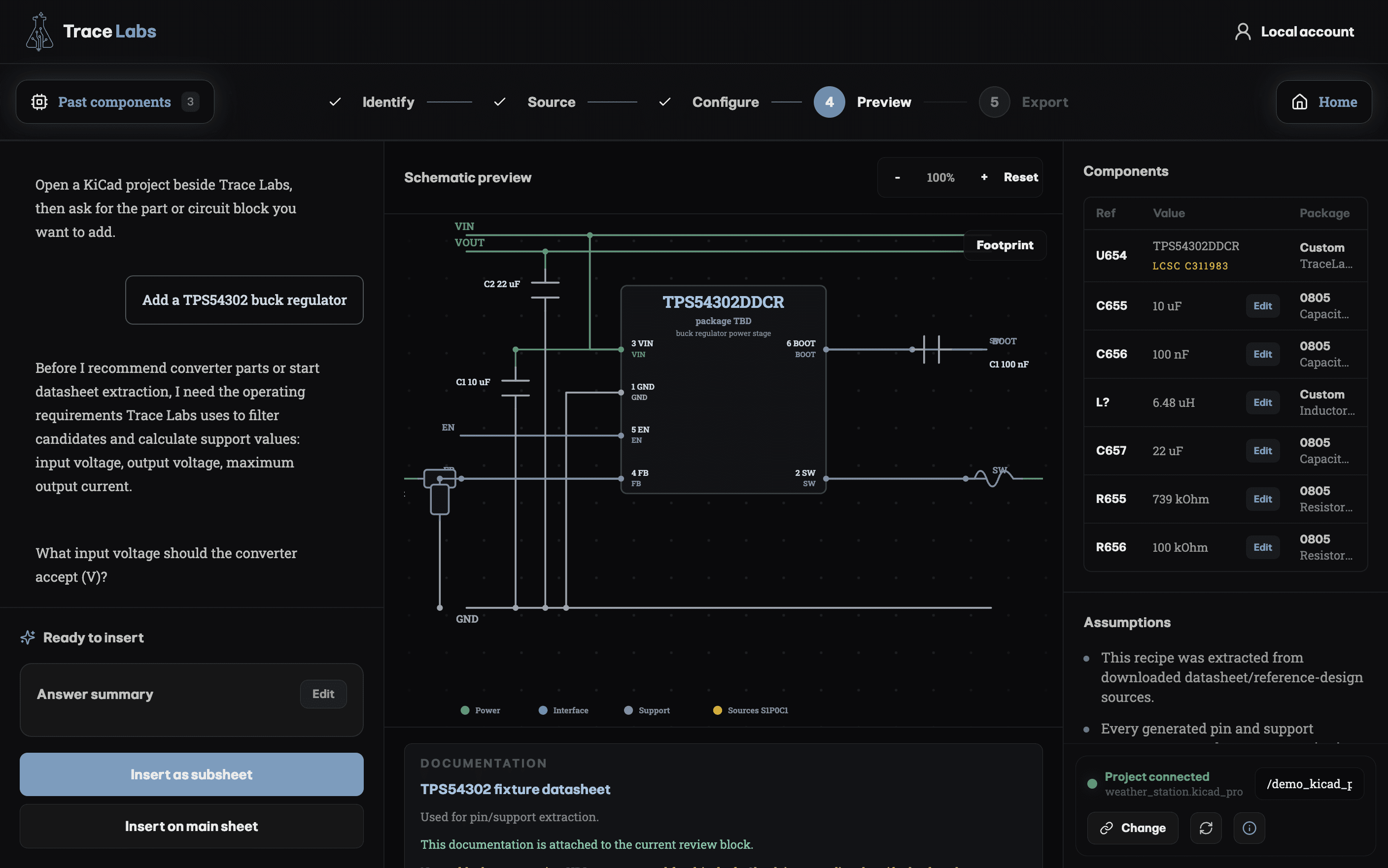Click the GND net label
Viewport: 1388px width, 868px height.
(467, 619)
